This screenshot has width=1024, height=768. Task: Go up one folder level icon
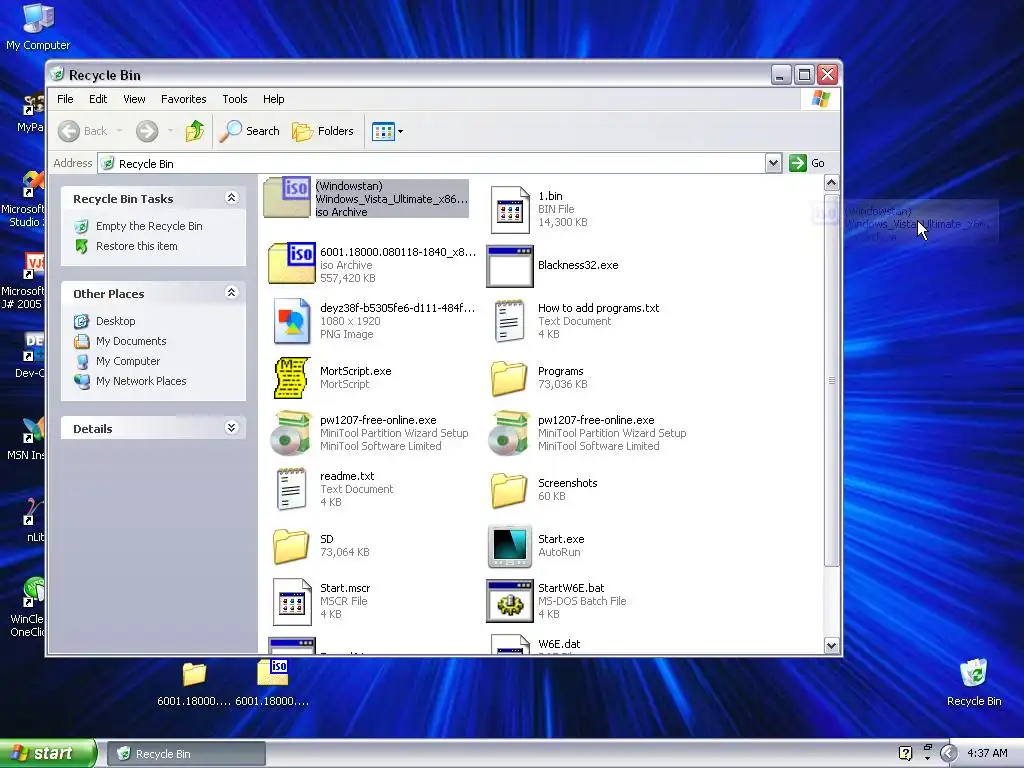tap(195, 131)
